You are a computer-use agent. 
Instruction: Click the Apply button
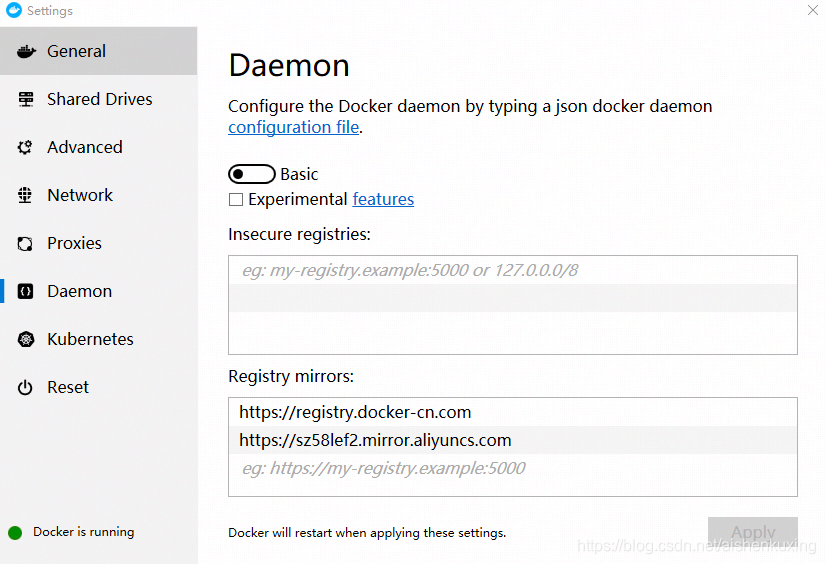point(752,531)
